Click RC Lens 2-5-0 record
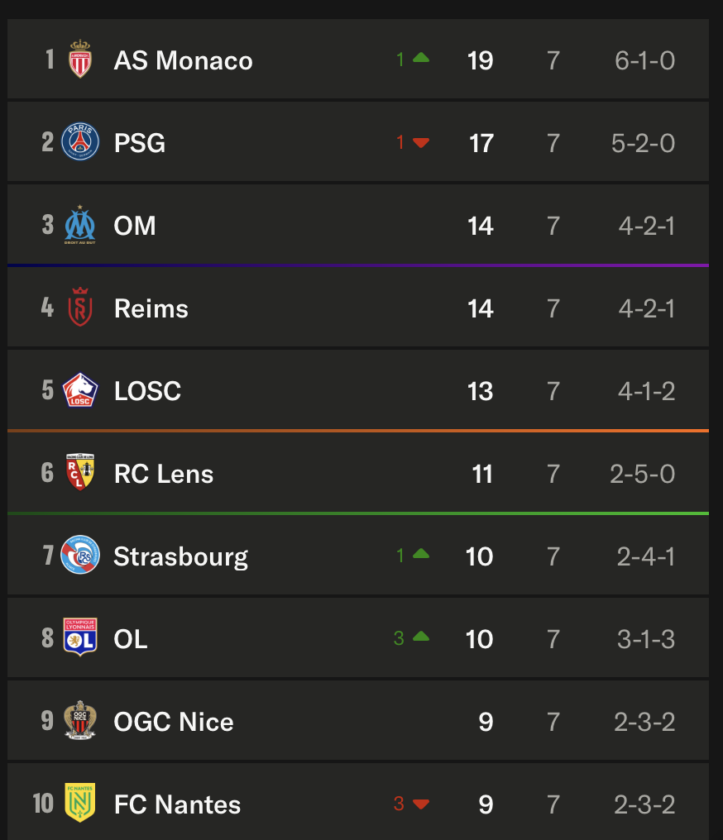The width and height of the screenshot is (723, 840). click(x=642, y=474)
